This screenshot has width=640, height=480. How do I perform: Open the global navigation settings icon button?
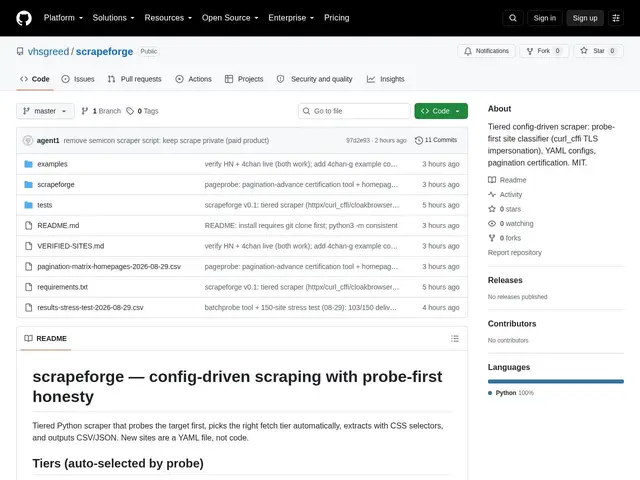point(616,18)
